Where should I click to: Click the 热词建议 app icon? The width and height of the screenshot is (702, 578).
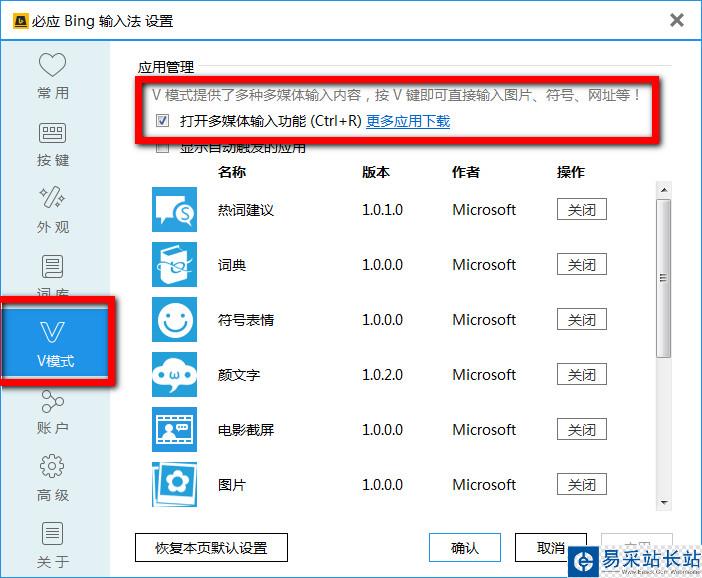tap(174, 210)
